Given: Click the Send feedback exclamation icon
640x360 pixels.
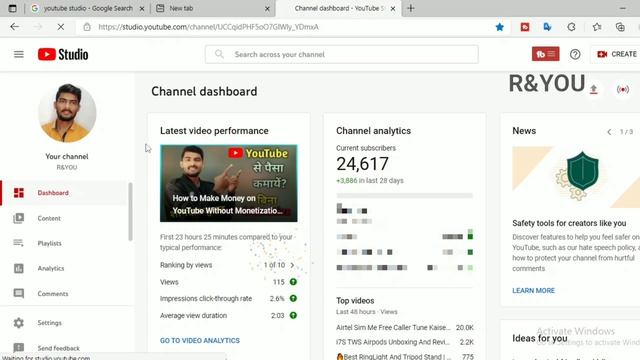Looking at the screenshot, I should [19, 347].
